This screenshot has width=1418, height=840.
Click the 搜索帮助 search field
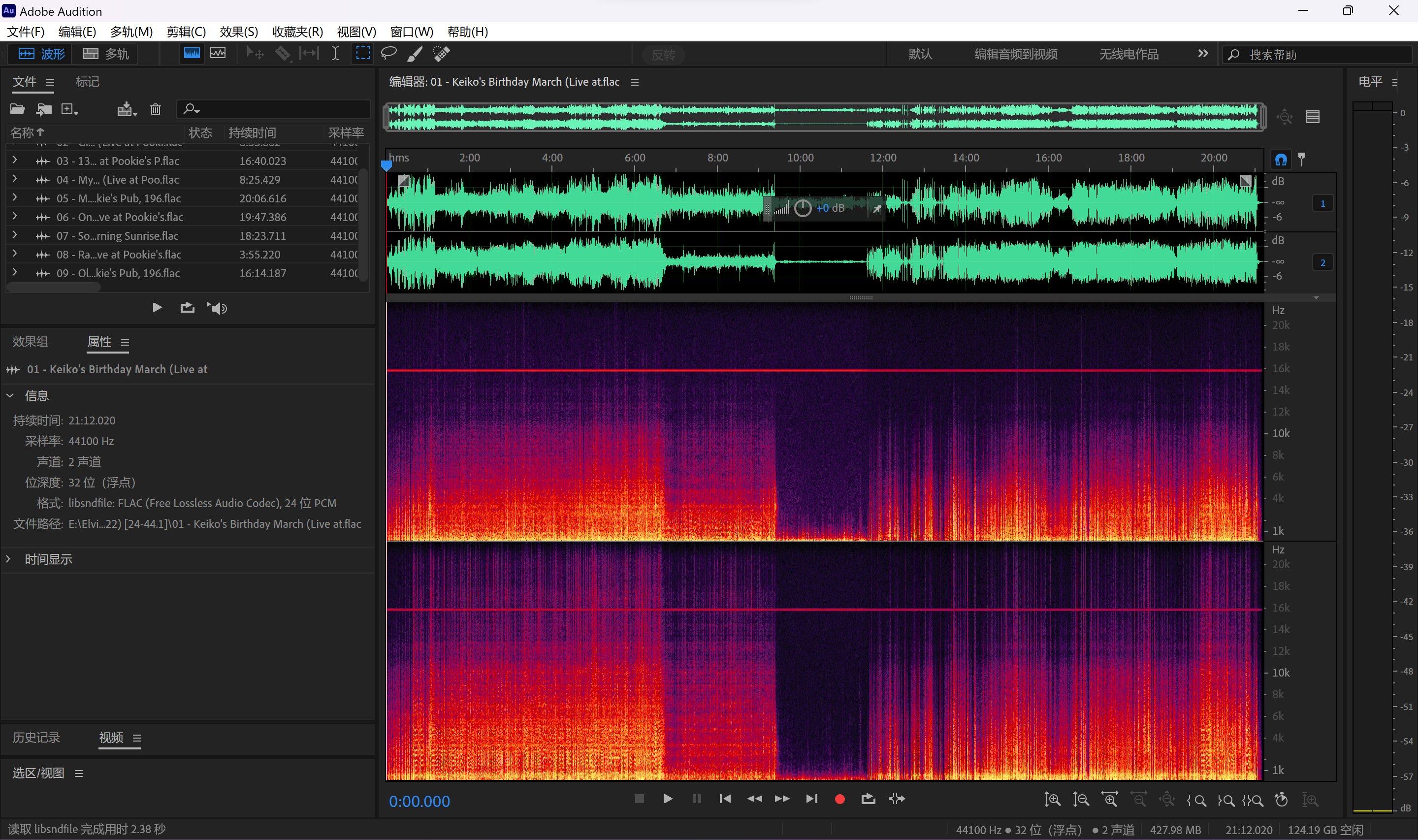click(x=1319, y=55)
